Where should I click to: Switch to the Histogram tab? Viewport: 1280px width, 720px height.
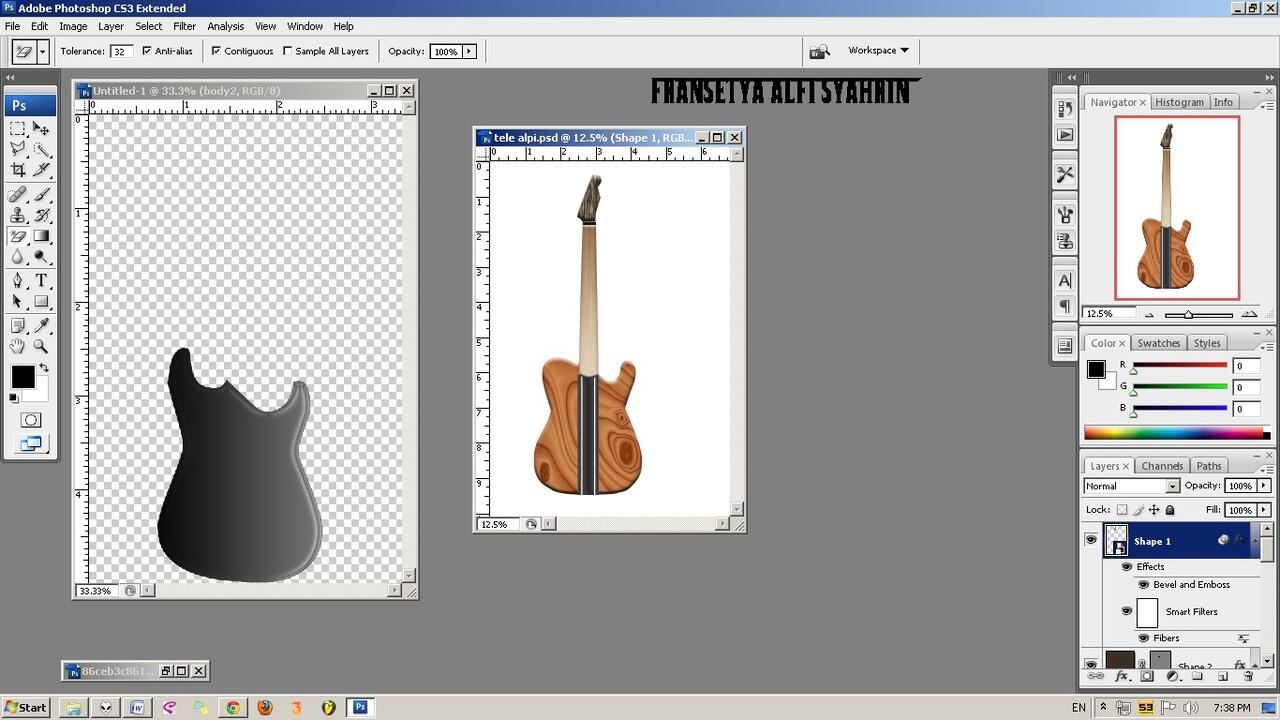(x=1179, y=102)
